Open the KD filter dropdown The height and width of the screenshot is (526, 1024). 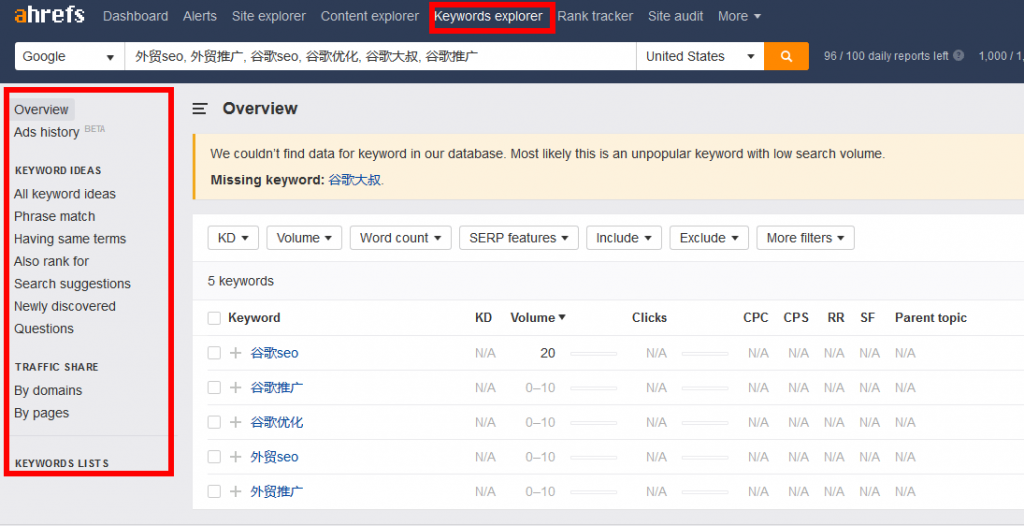pyautogui.click(x=233, y=238)
